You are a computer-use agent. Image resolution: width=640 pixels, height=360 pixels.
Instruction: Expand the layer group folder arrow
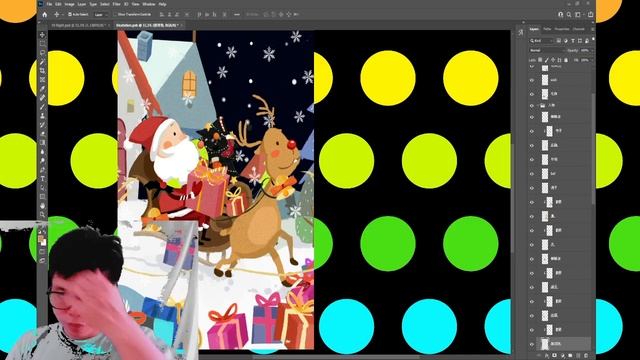coord(538,105)
